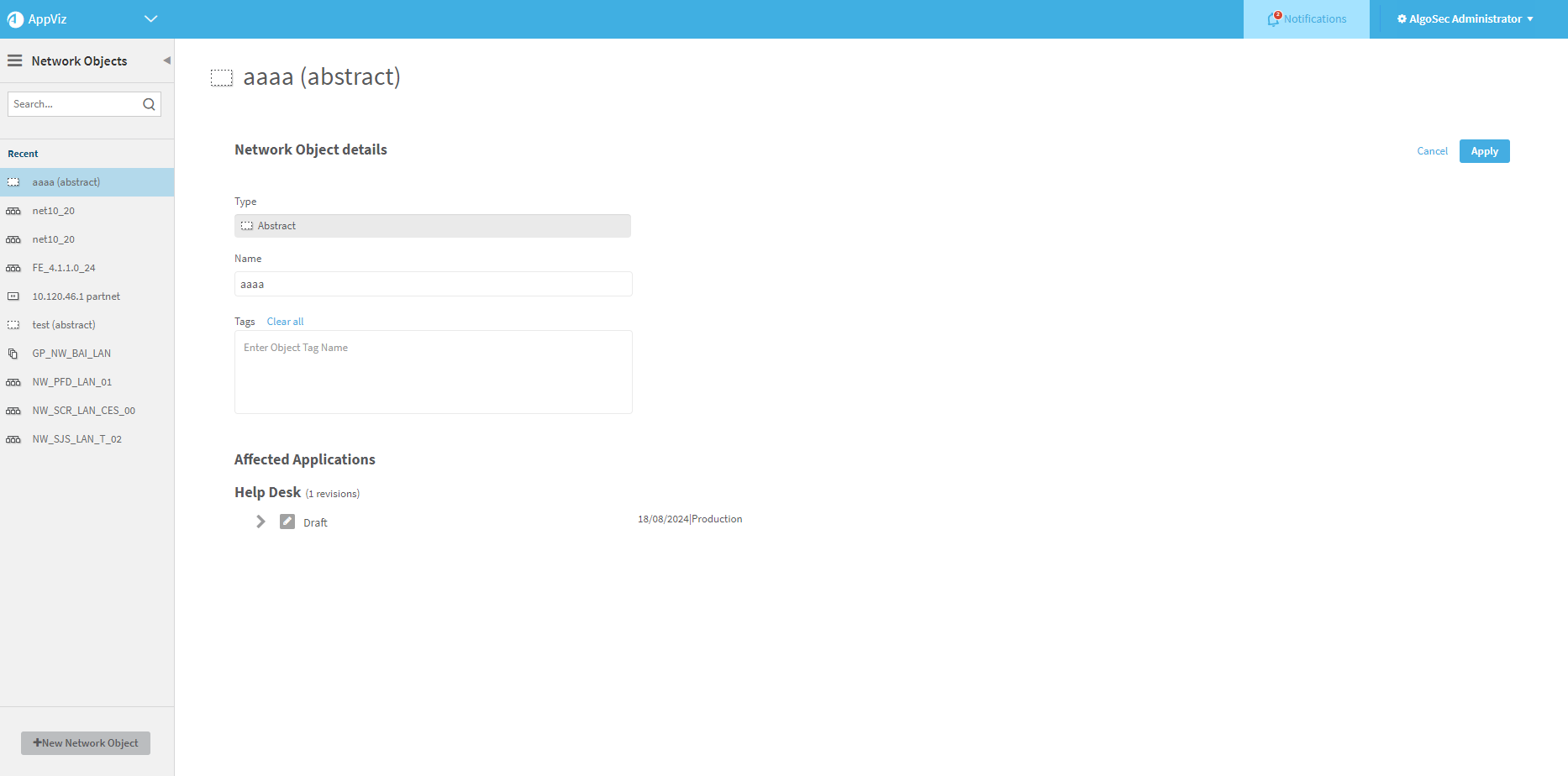Click the Name input field
Screen dimensions: 1568x776
433,284
